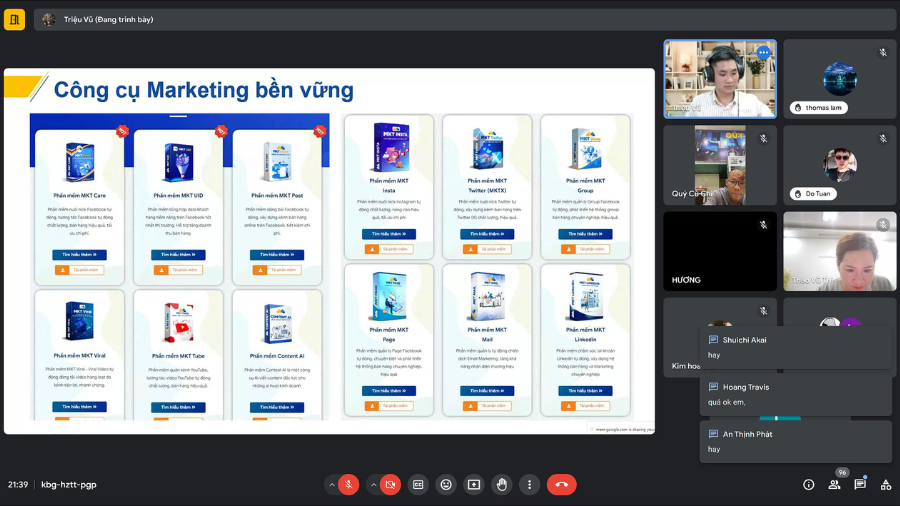The width and height of the screenshot is (900, 506).
Task: Click the yellow presentation icon at top left
Action: pos(14,20)
